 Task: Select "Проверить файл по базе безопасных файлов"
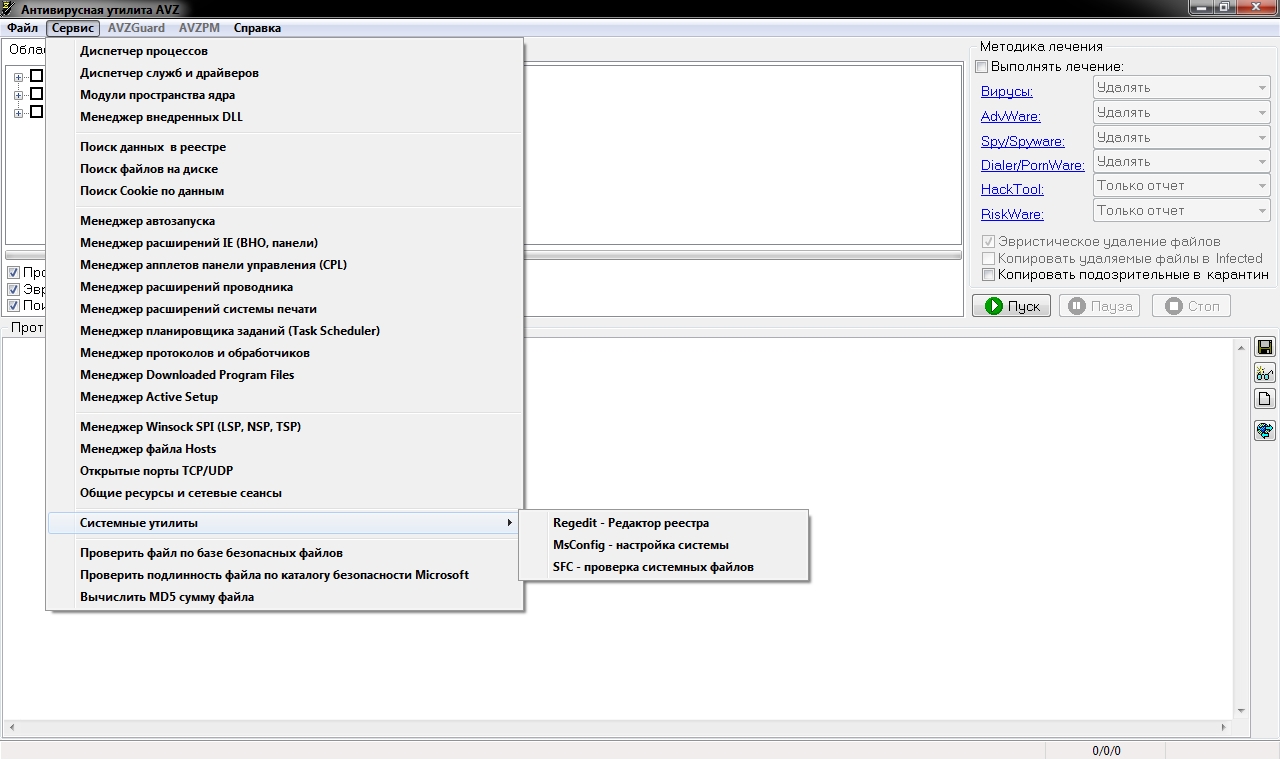[x=285, y=553]
